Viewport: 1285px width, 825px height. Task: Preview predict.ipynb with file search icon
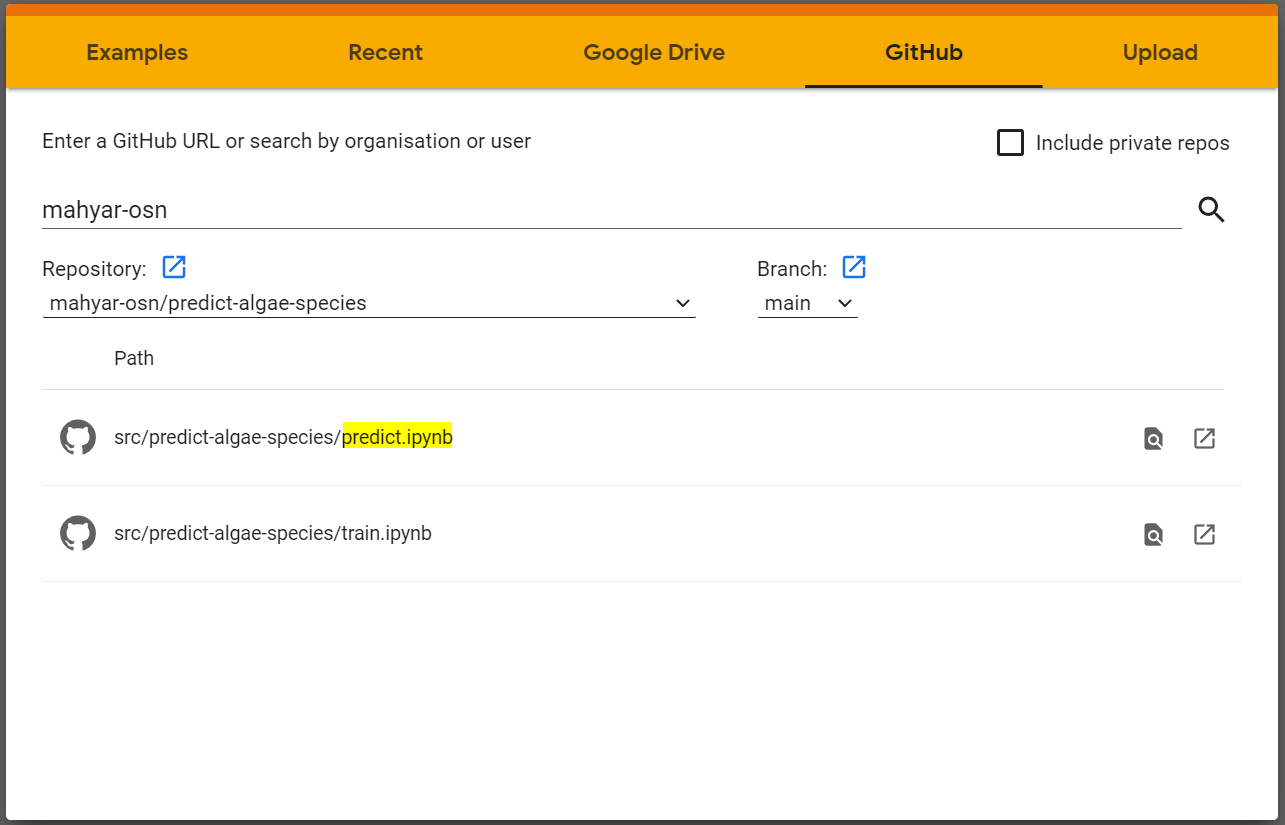[1154, 438]
